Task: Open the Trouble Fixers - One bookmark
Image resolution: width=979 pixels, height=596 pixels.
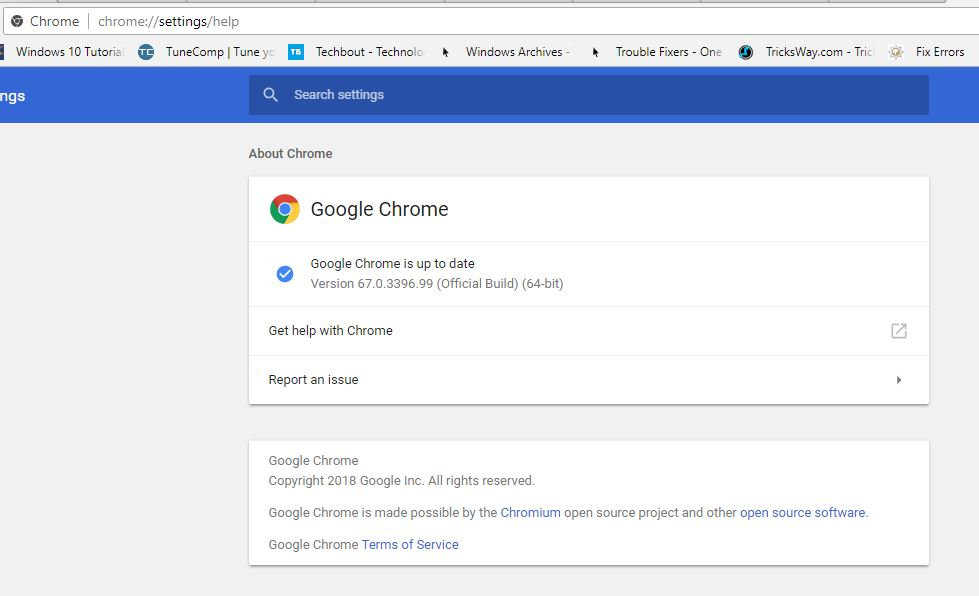Action: point(669,52)
